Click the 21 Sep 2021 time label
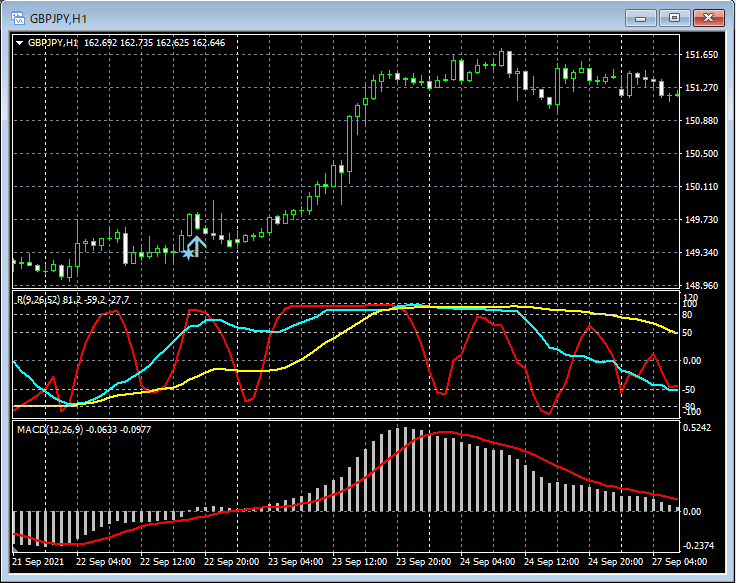Viewport: 737px width, 583px height. click(x=38, y=562)
